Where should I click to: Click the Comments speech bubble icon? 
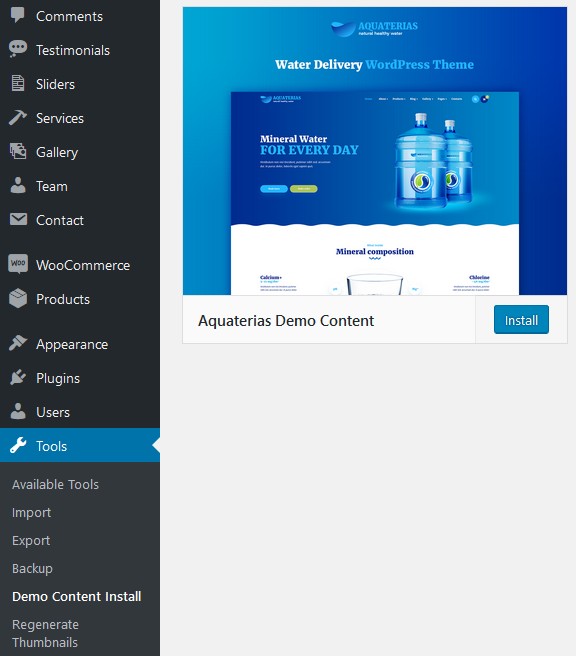(x=18, y=15)
